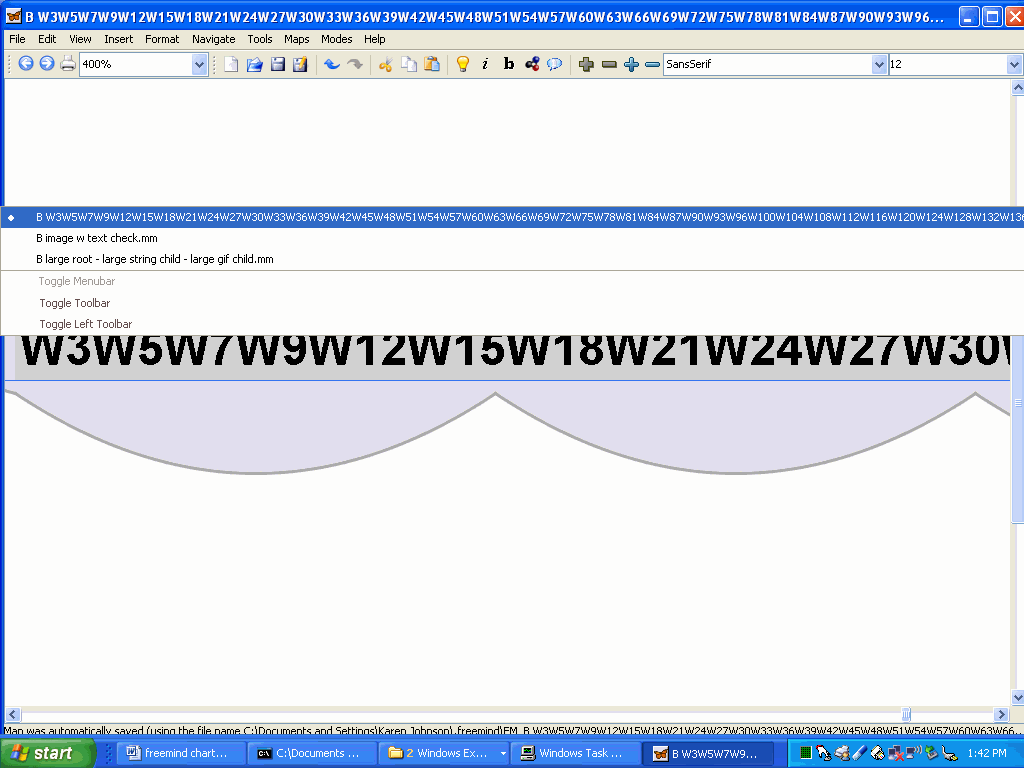Open the Maps menu

[x=296, y=39]
